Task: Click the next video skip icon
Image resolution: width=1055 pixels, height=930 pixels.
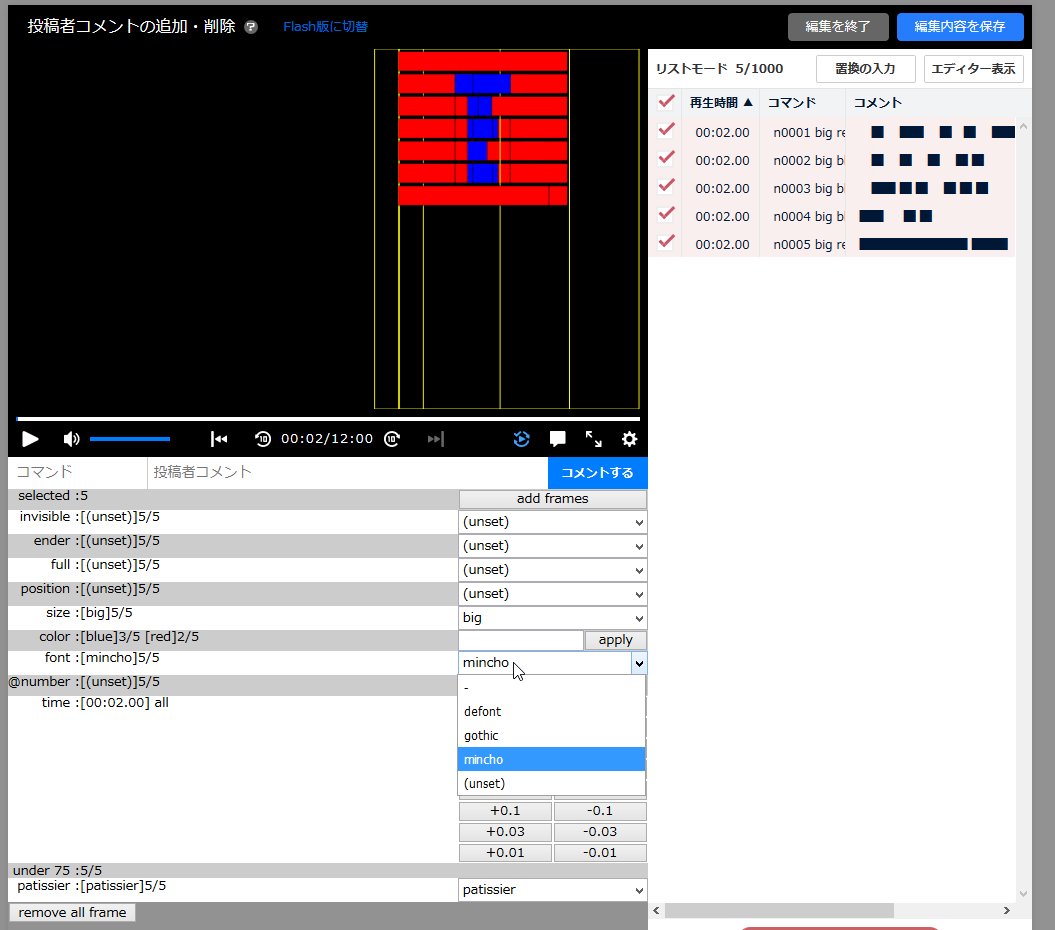Action: tap(436, 439)
